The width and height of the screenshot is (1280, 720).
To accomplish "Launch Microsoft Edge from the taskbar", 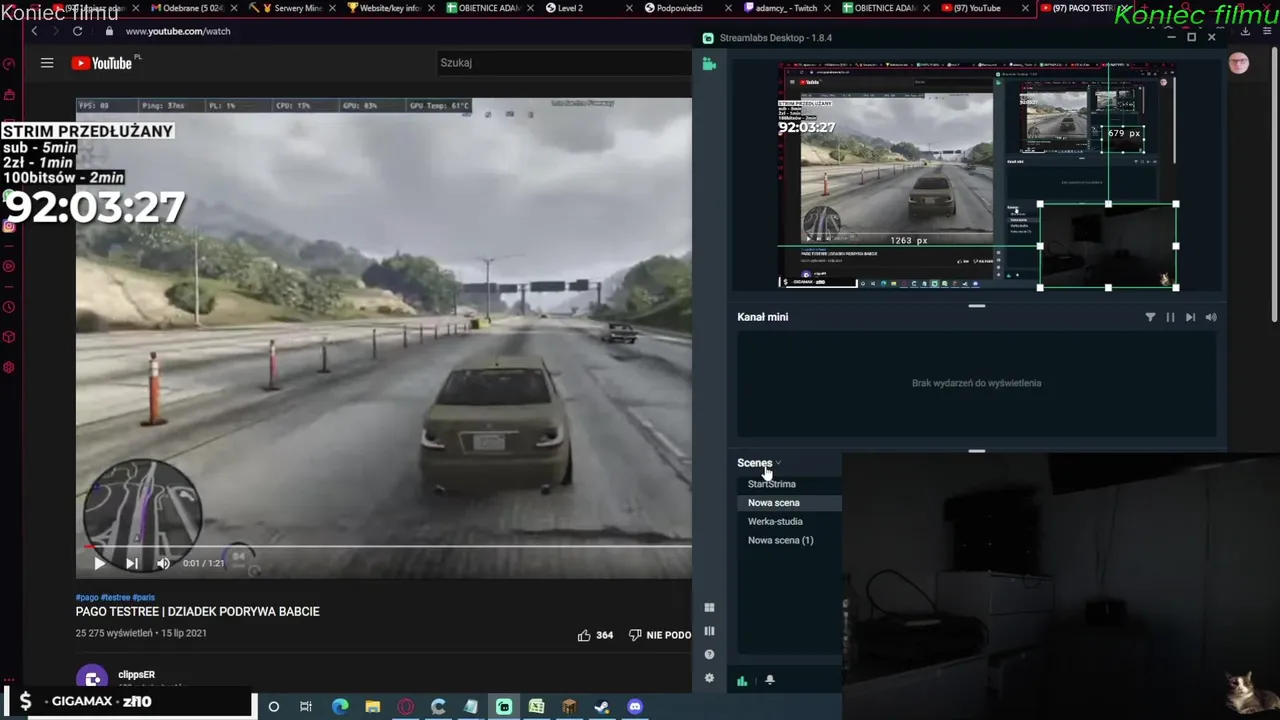I will 340,707.
